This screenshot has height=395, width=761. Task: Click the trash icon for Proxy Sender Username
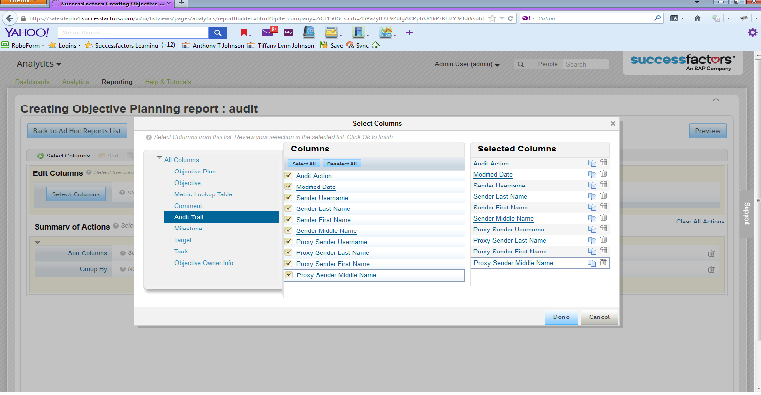(x=603, y=229)
